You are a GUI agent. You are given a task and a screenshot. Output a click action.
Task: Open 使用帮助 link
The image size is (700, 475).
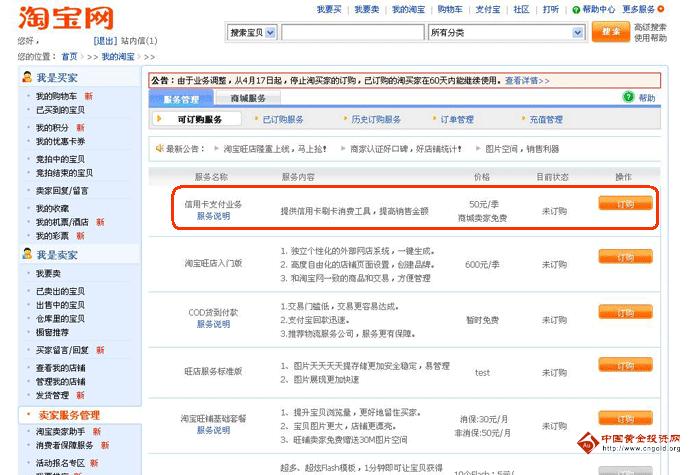[650, 38]
